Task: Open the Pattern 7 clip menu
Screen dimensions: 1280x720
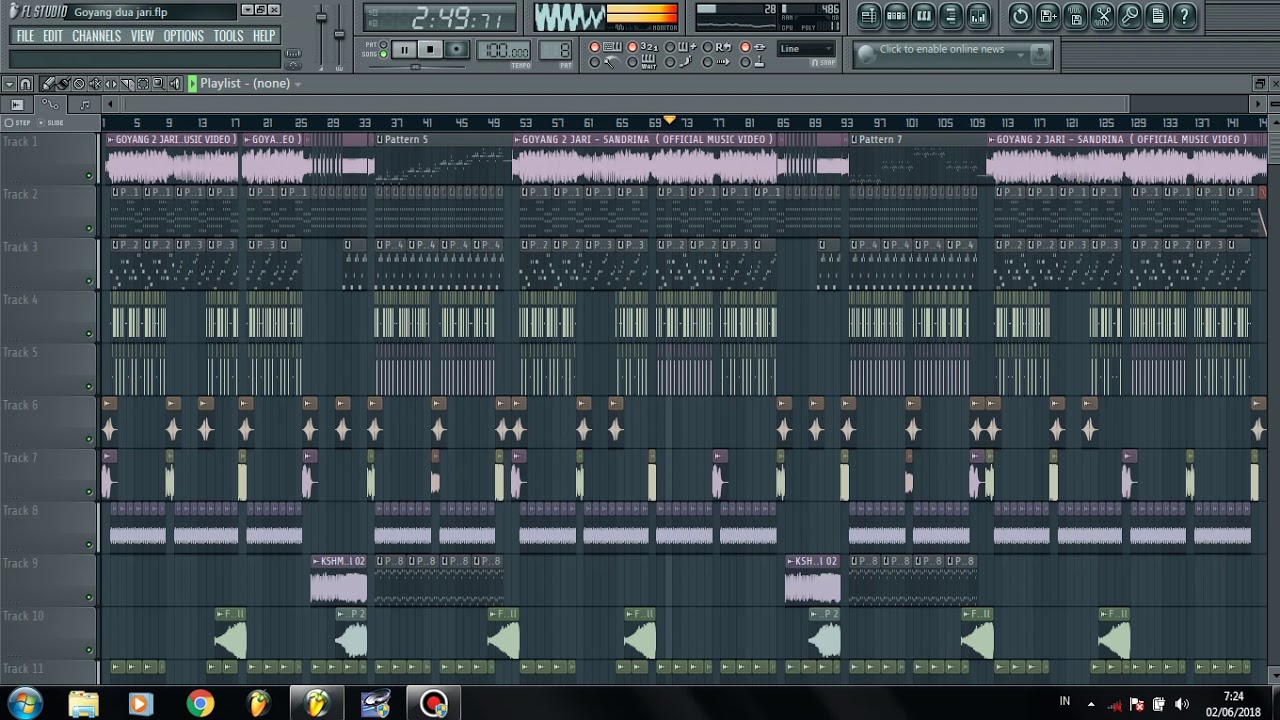Action: (x=854, y=139)
